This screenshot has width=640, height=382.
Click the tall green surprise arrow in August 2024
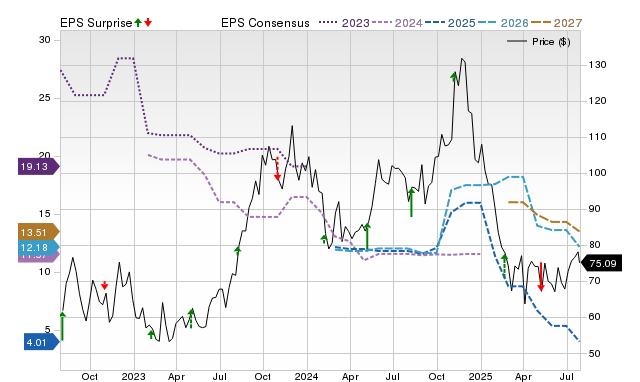(411, 203)
